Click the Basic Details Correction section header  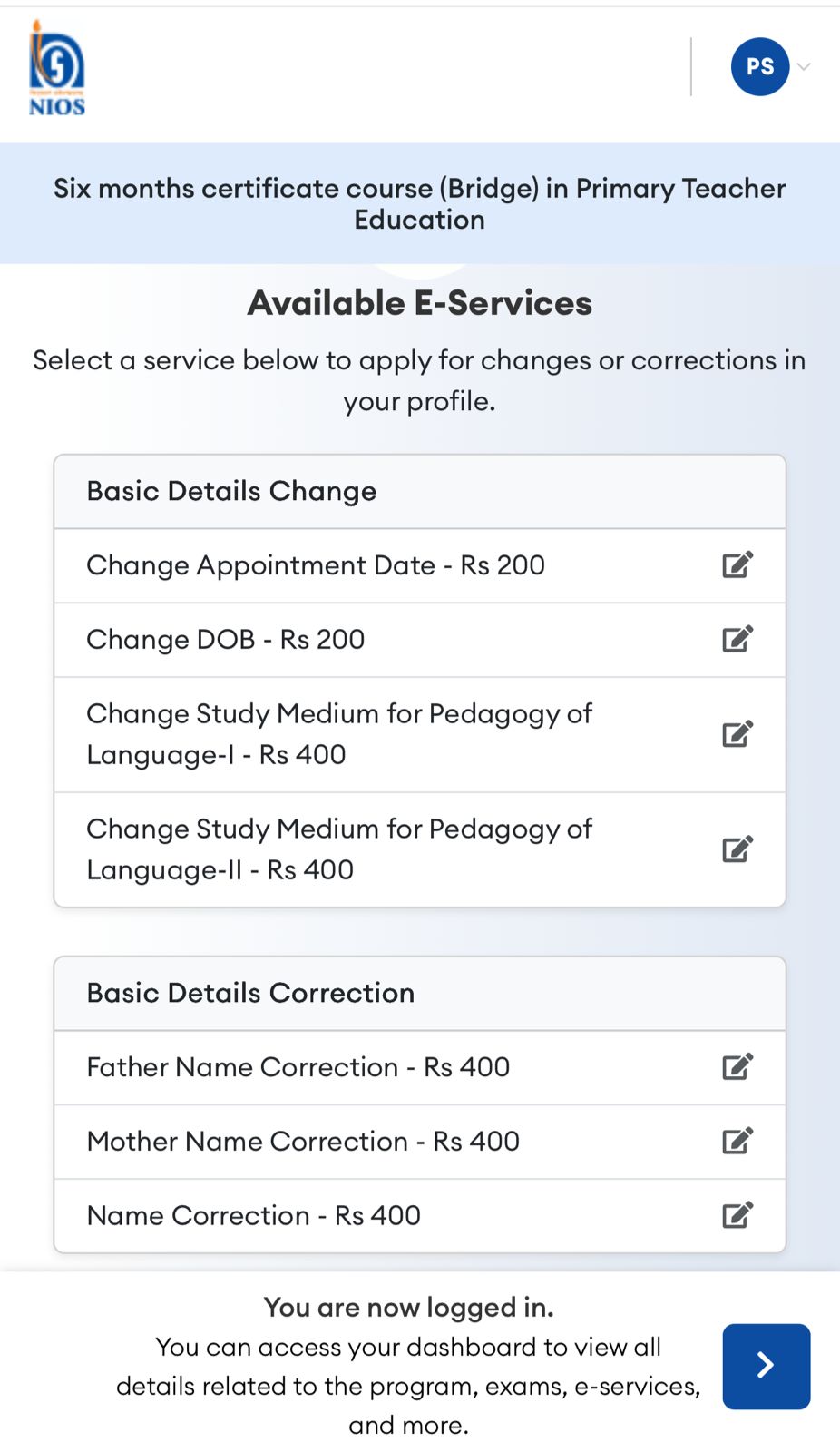[250, 993]
